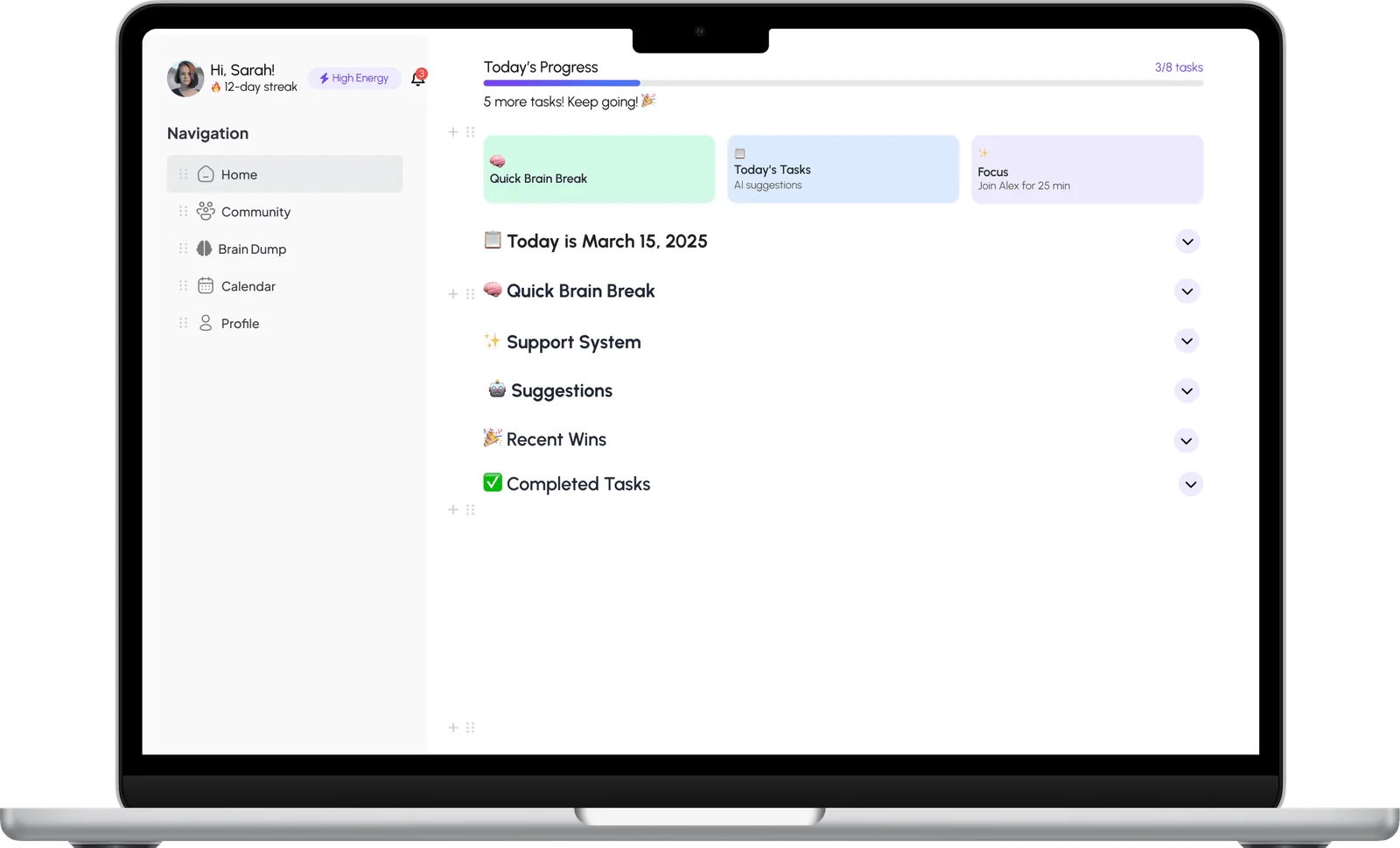Open the Support System section chevron
The width and height of the screenshot is (1400, 848).
(x=1187, y=341)
